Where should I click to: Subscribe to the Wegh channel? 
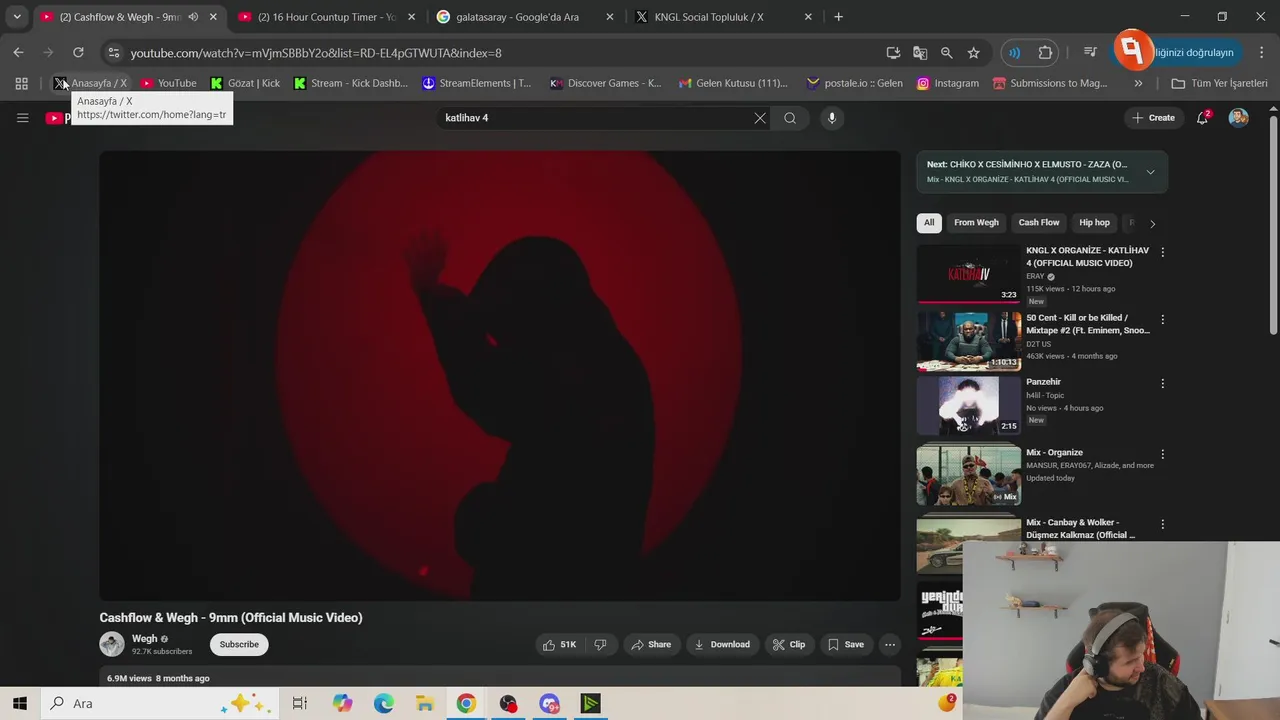pos(239,645)
